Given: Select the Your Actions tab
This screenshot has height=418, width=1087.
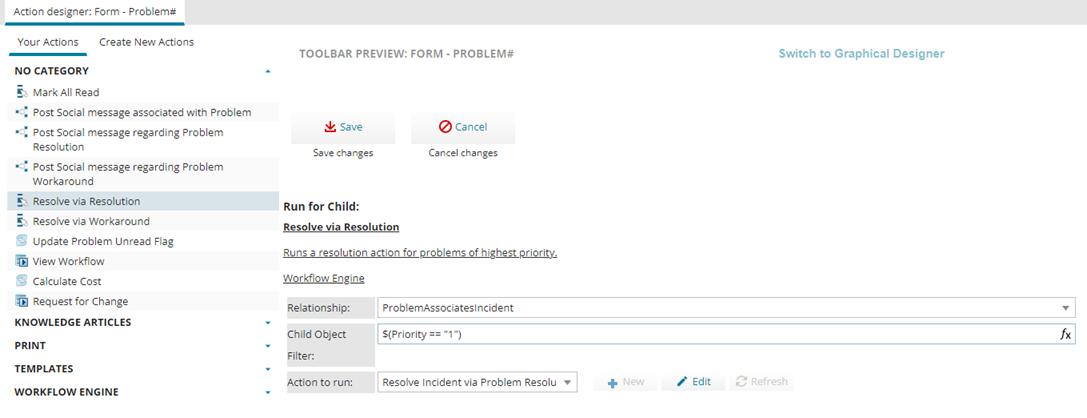Looking at the screenshot, I should (x=48, y=42).
